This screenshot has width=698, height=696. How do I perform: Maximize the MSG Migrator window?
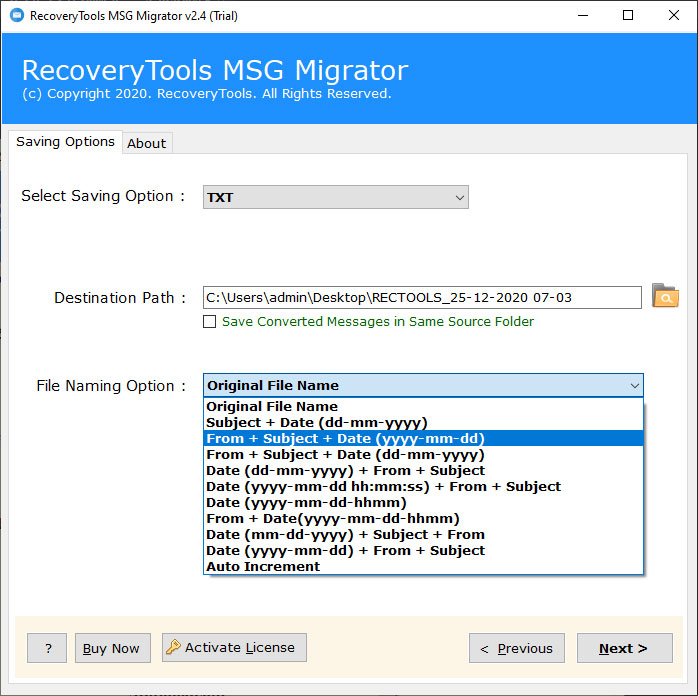[x=628, y=16]
